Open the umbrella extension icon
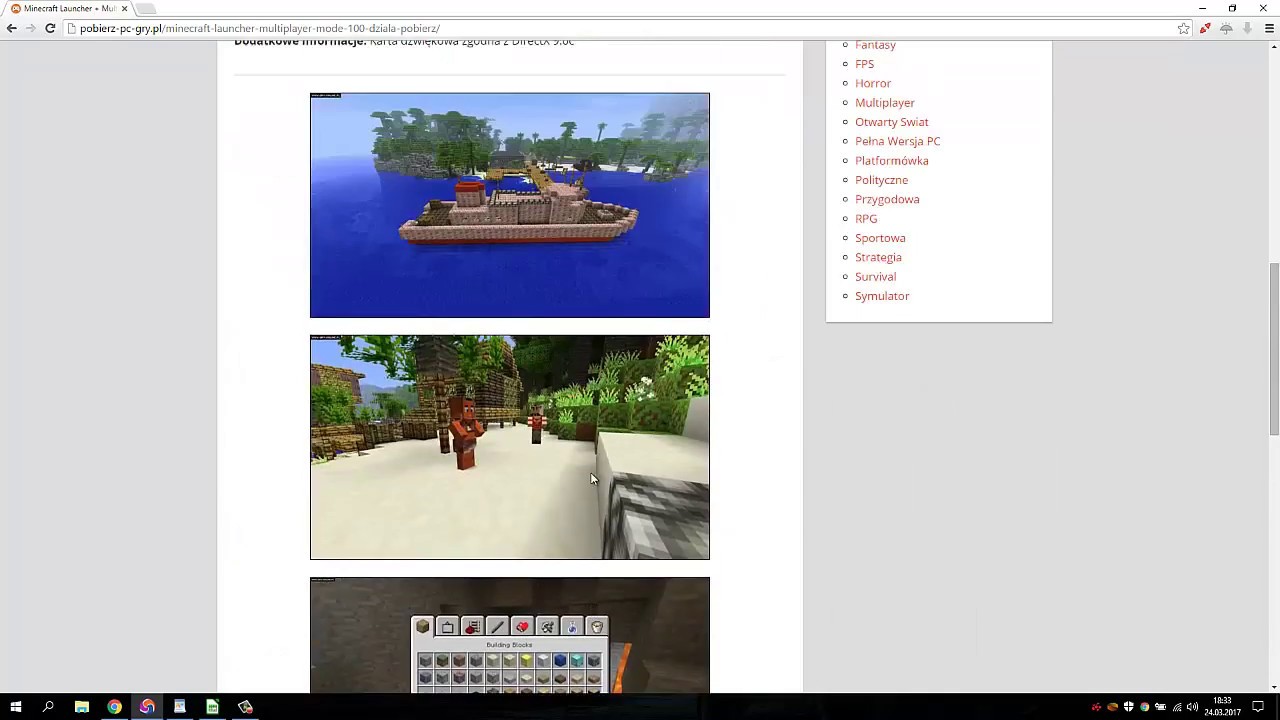 point(1226,28)
